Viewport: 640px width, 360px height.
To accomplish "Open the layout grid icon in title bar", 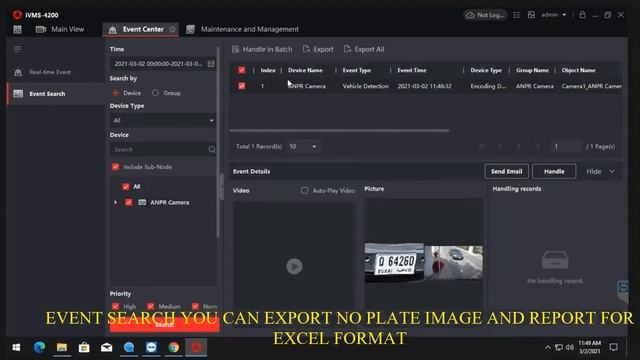I will coord(531,15).
